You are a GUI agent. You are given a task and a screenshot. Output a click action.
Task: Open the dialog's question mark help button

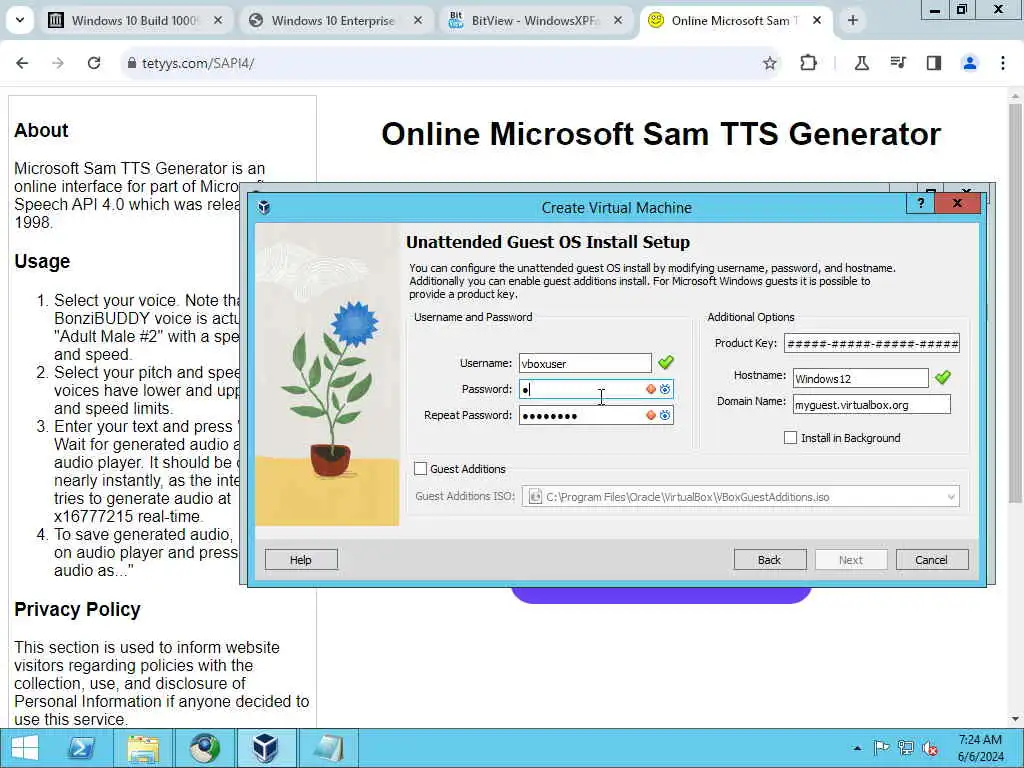point(921,203)
